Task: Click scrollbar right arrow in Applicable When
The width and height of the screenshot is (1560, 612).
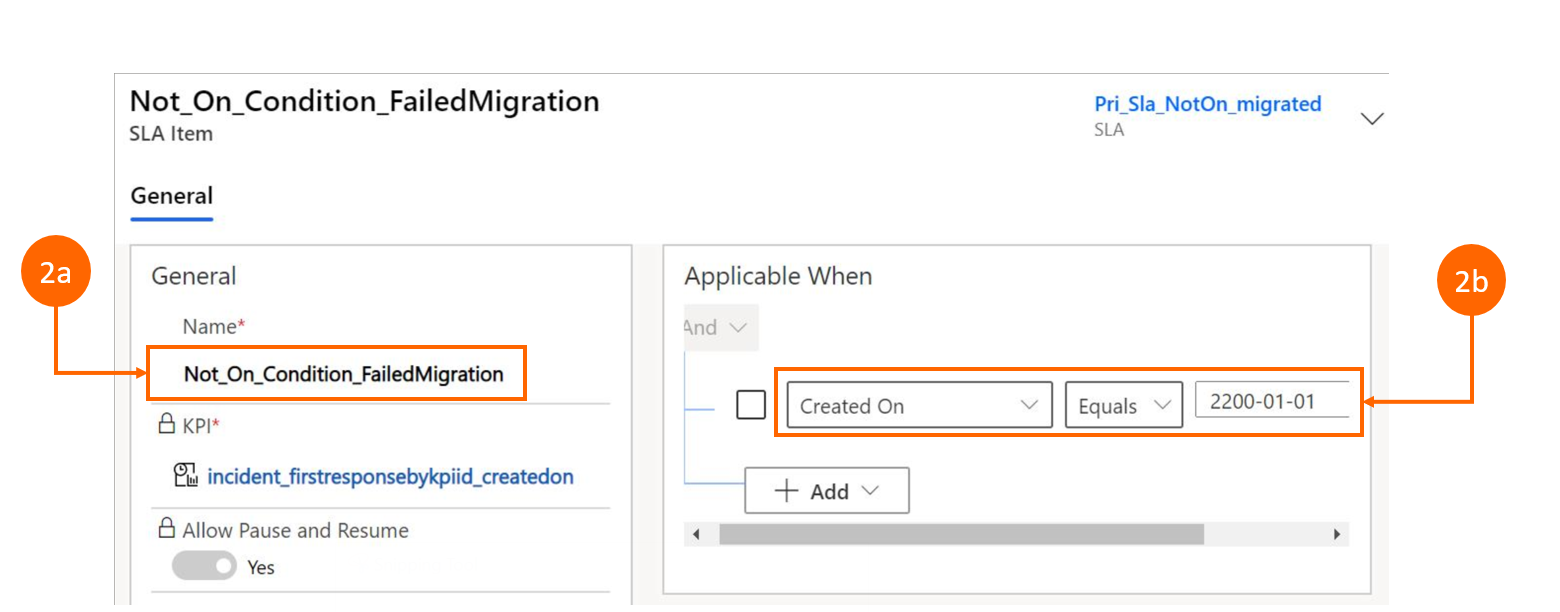Action: pyautogui.click(x=1336, y=535)
